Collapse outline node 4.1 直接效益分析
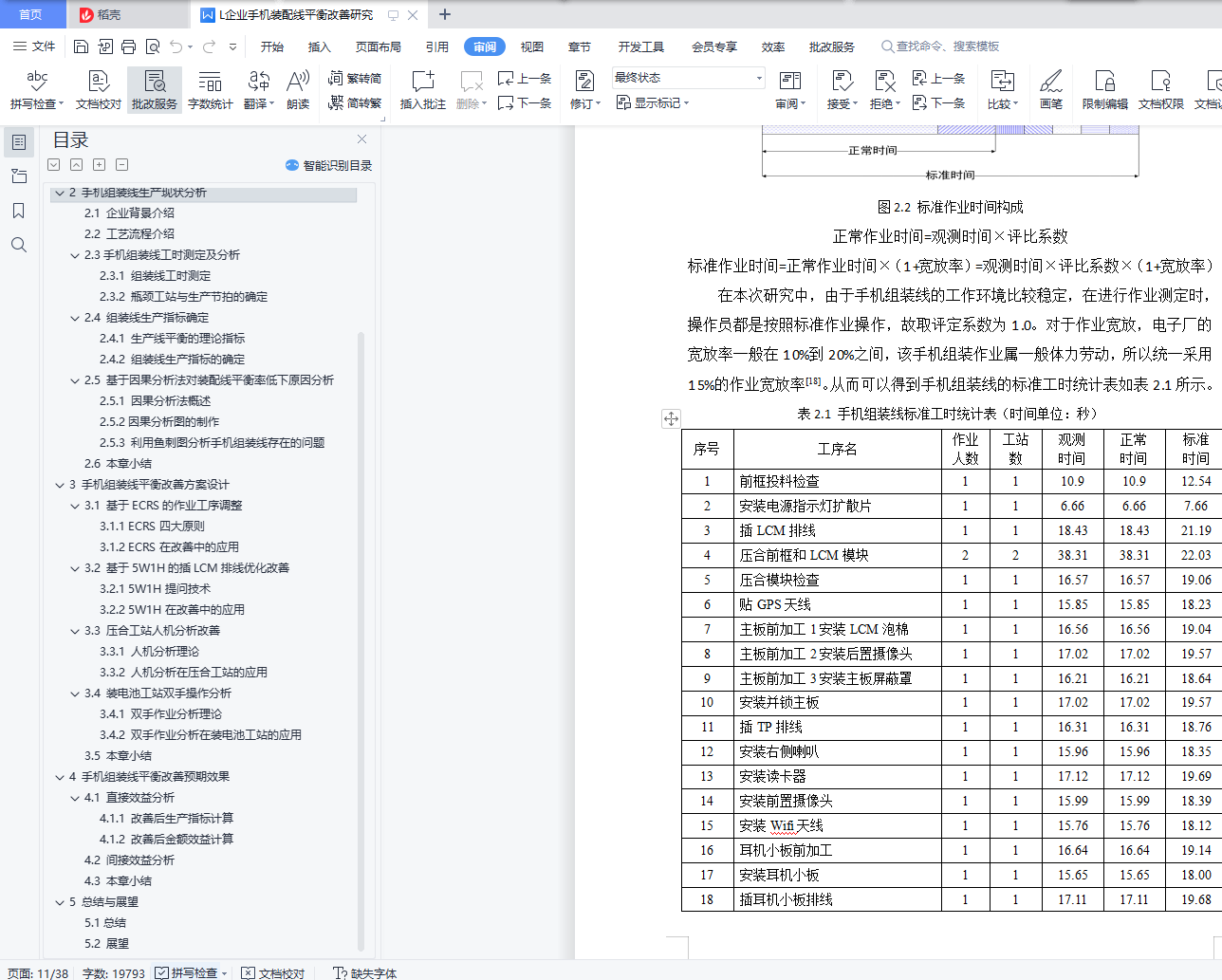This screenshot has height=980, width=1222. [75, 798]
